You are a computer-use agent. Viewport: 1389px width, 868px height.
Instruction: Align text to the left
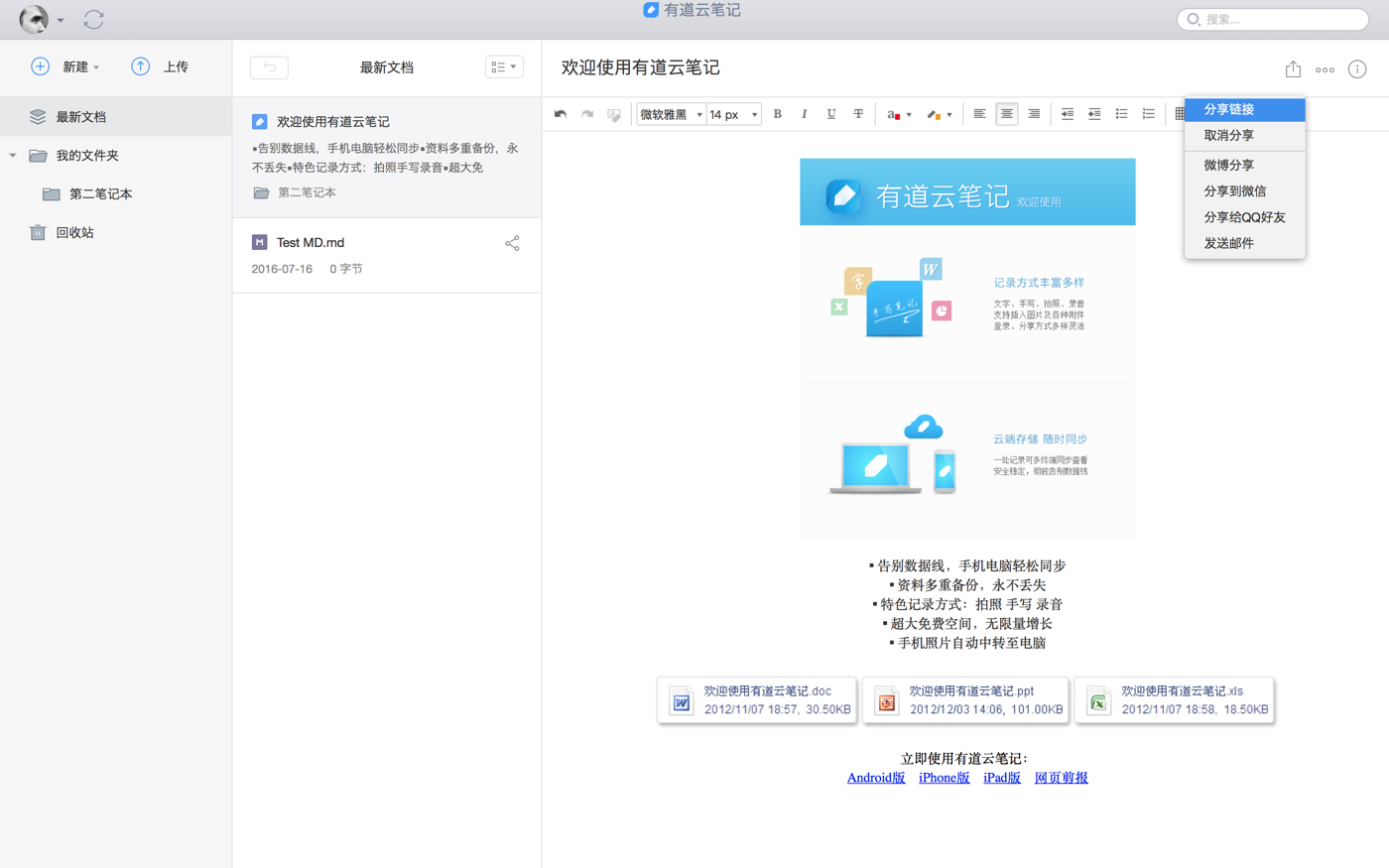coord(979,114)
